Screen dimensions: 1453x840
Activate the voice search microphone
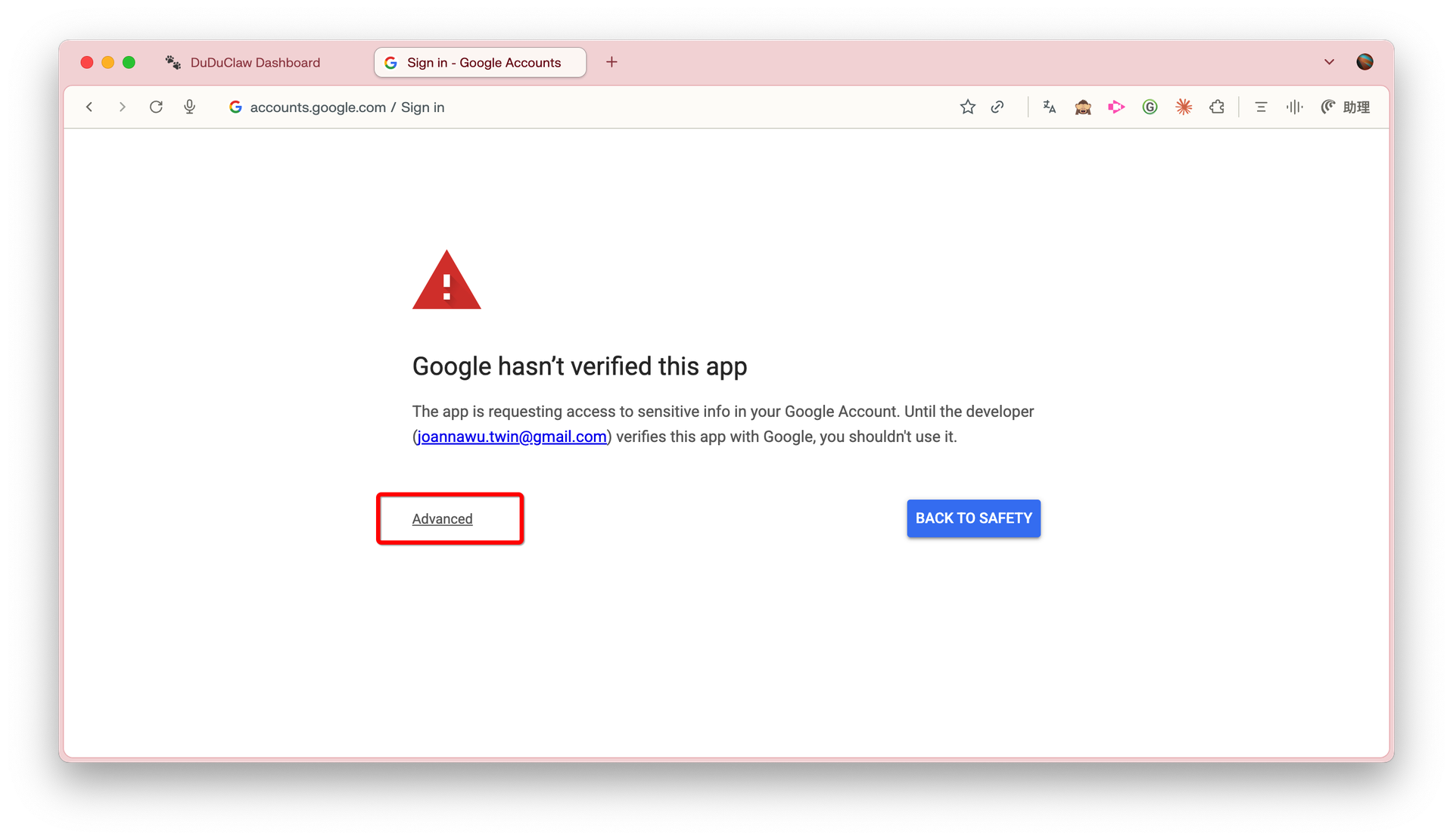(x=190, y=107)
